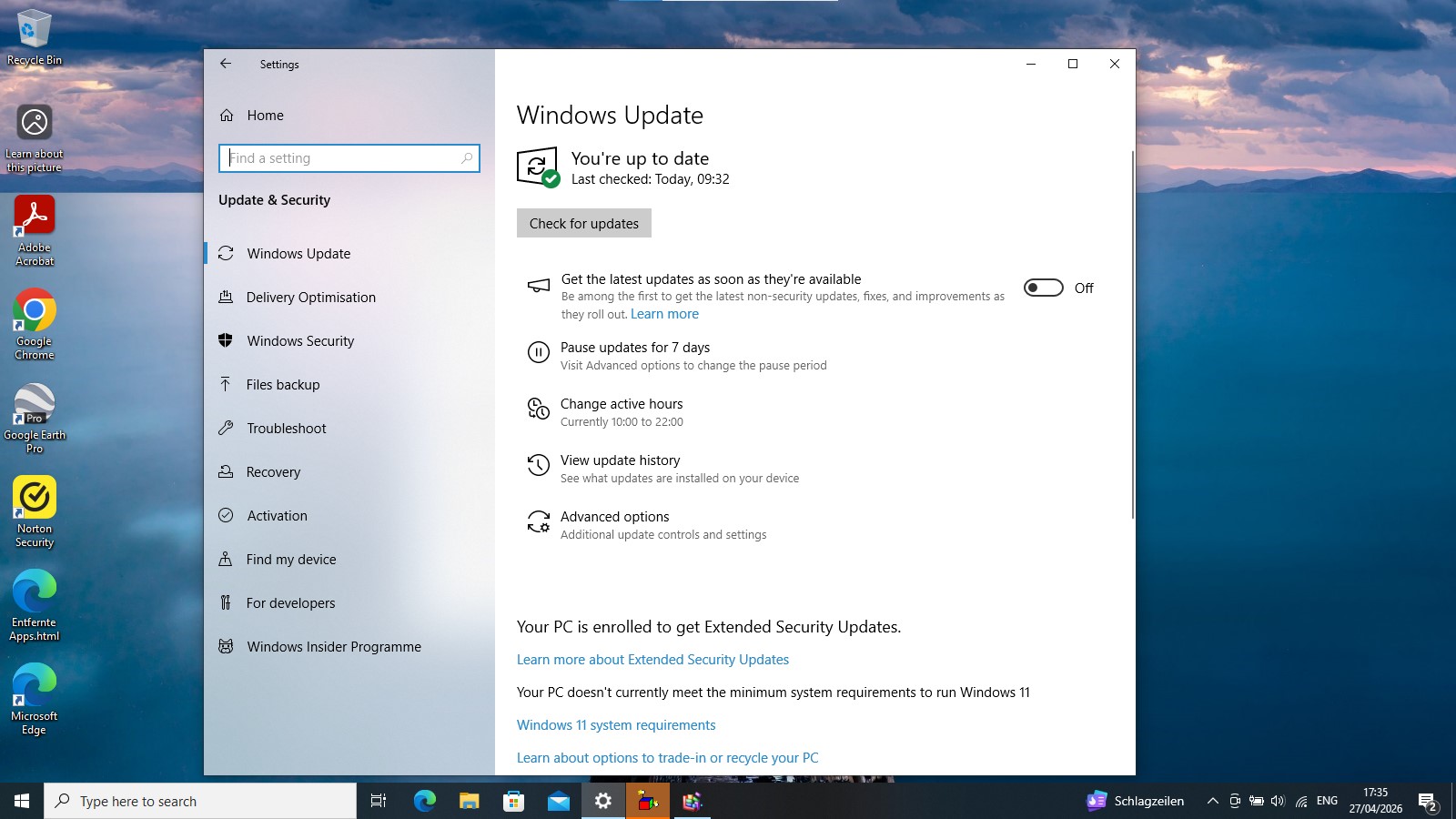
Task: Open View update history
Action: tap(621, 460)
